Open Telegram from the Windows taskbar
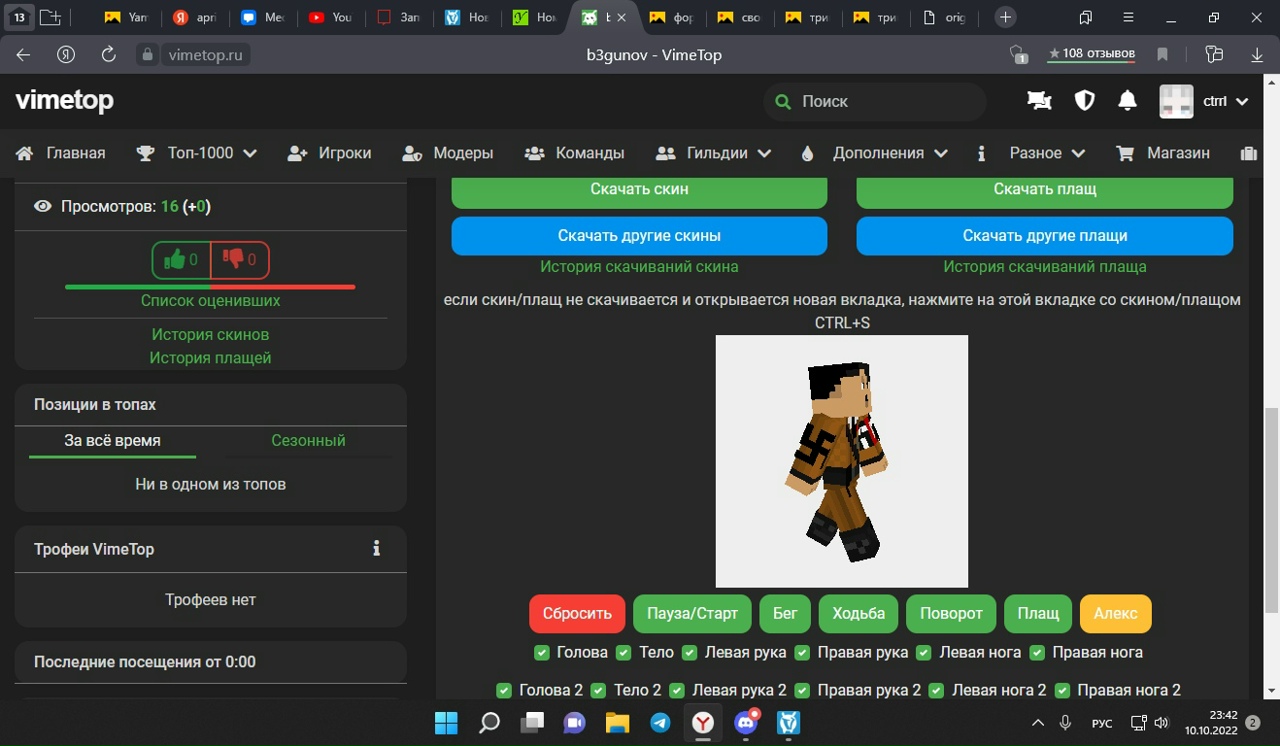The height and width of the screenshot is (746, 1280). [660, 722]
